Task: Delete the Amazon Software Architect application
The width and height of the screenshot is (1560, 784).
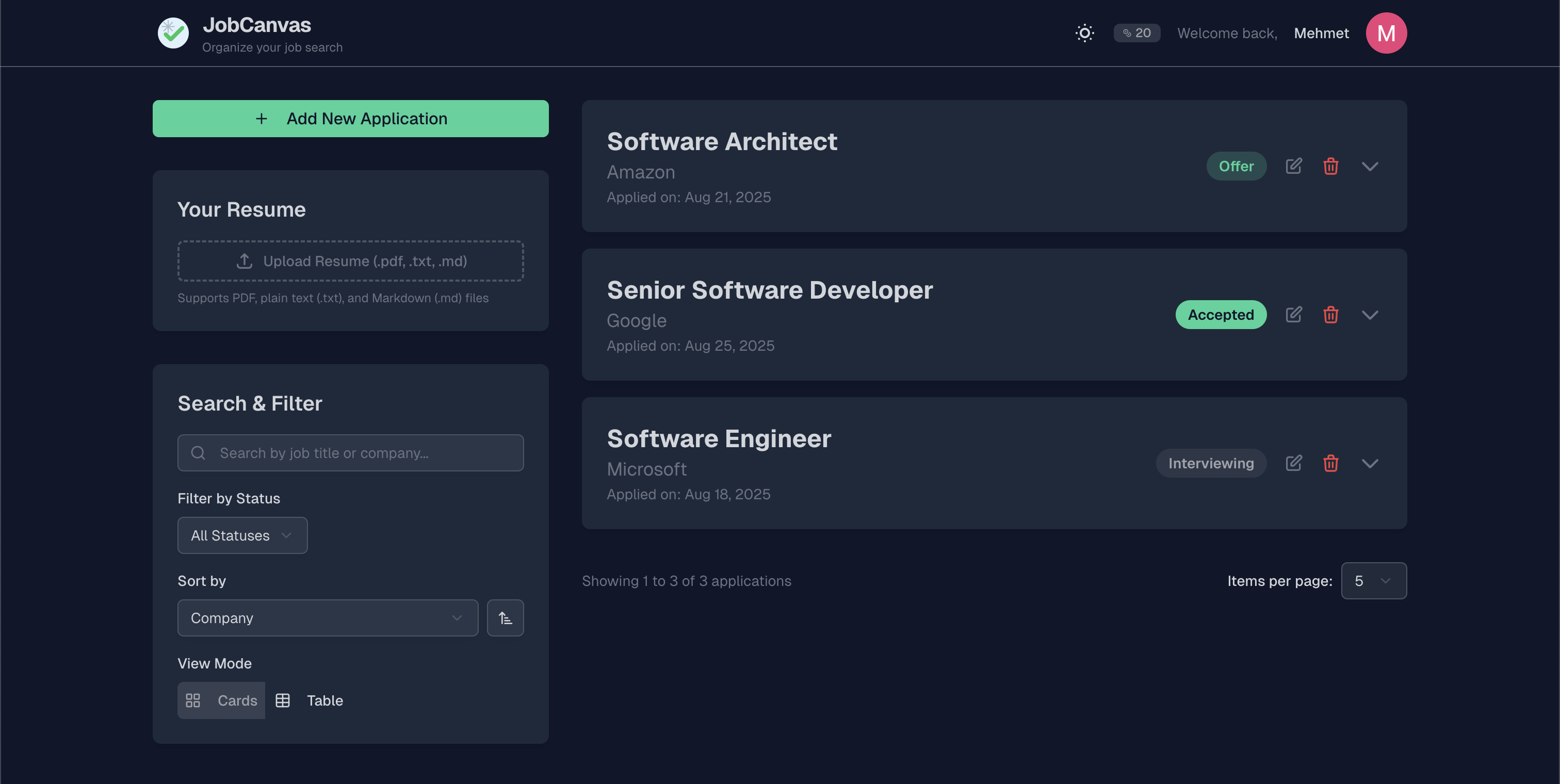Action: point(1330,166)
